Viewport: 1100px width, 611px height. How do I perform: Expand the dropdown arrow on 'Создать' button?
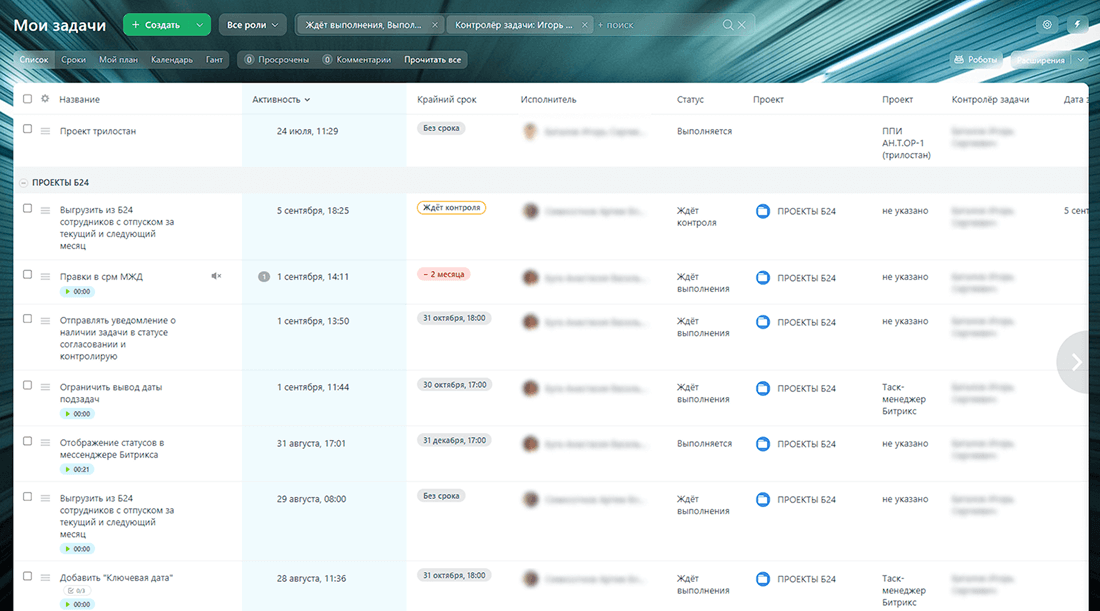click(x=201, y=25)
